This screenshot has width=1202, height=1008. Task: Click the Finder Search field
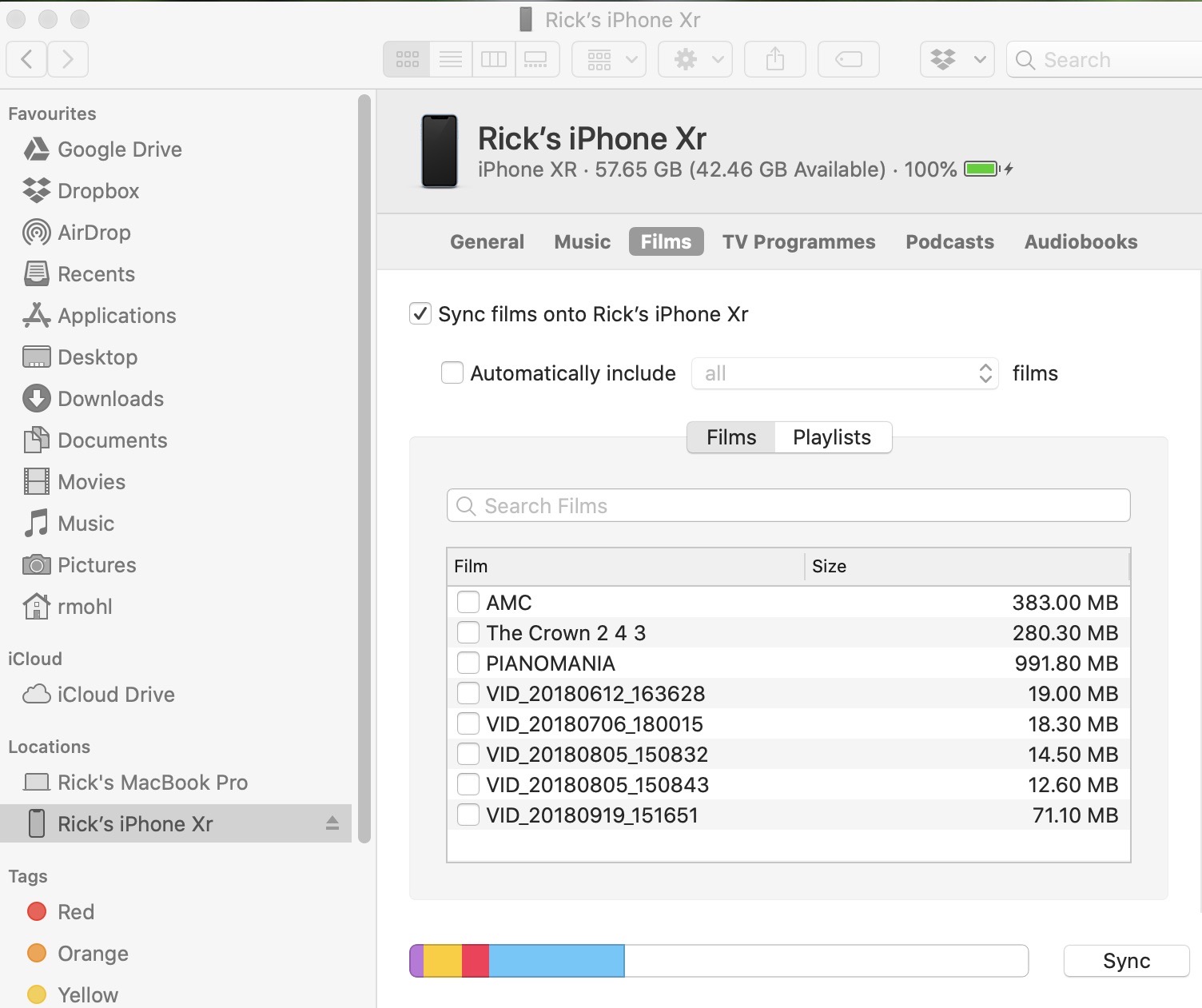1104,59
